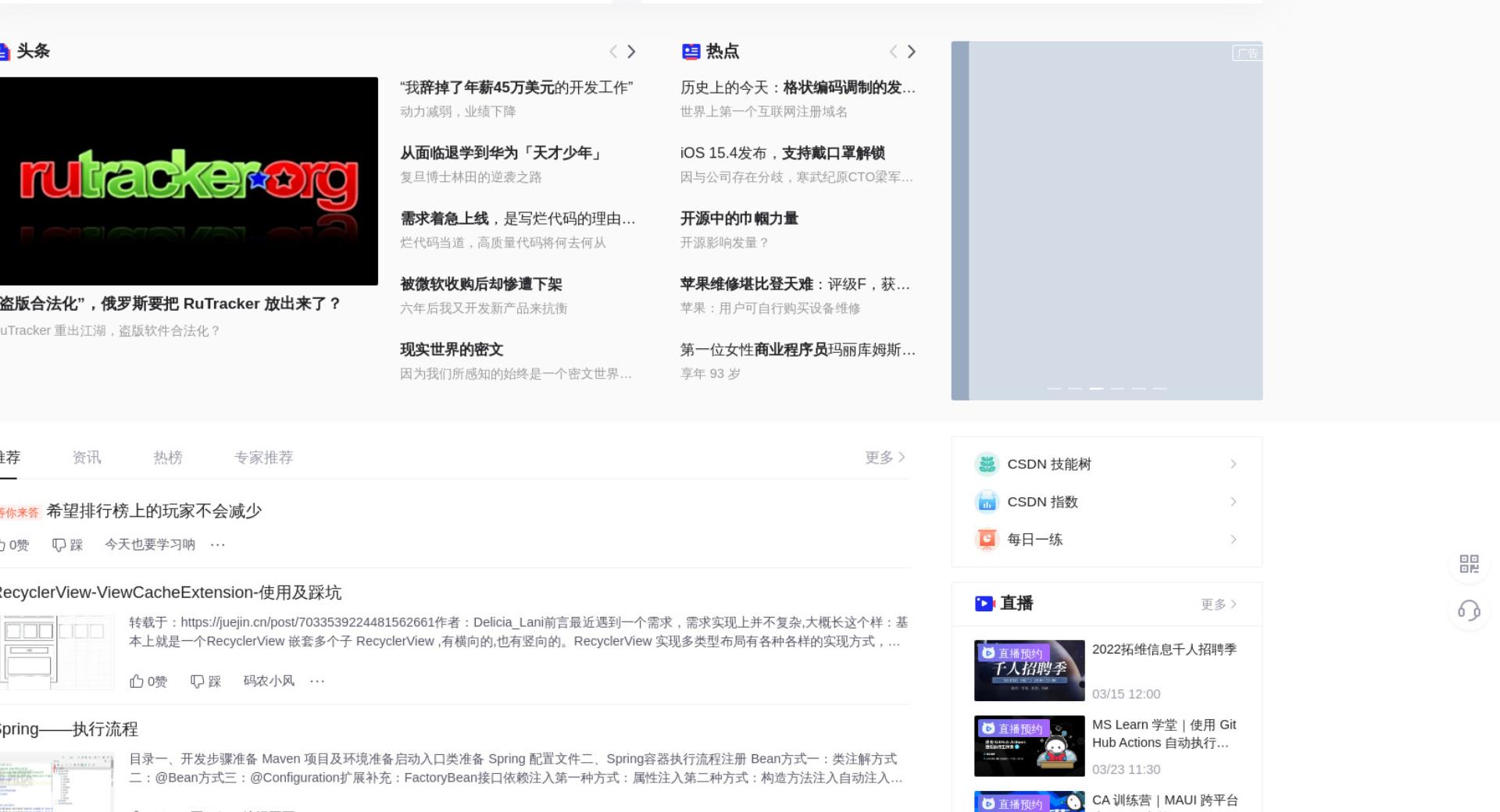Image resolution: width=1500 pixels, height=812 pixels.
Task: Open 2022拓维信息千人招聘季 live title
Action: (x=1164, y=650)
